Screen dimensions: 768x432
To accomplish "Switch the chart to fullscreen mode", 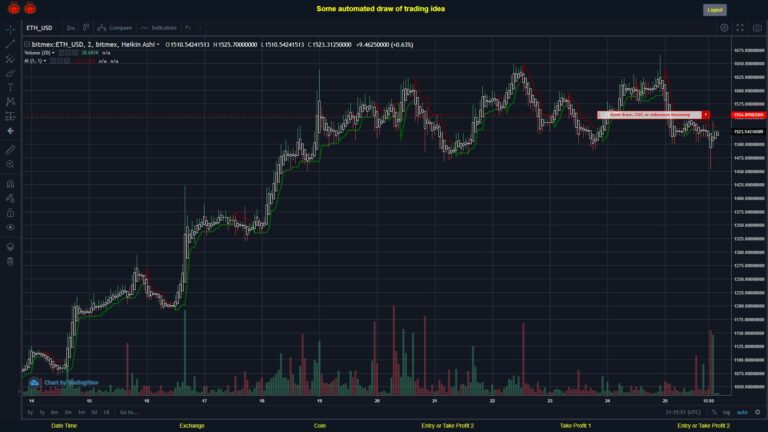I will [740, 28].
